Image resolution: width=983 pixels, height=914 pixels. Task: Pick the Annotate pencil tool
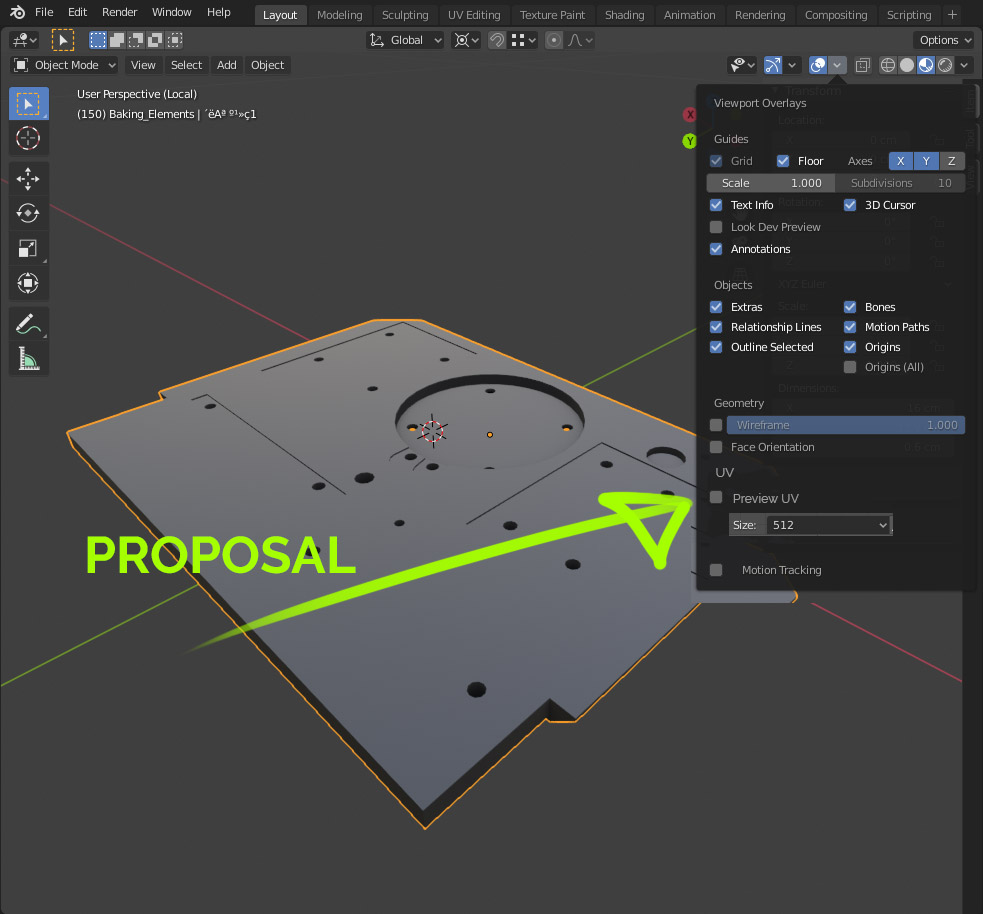point(28,324)
